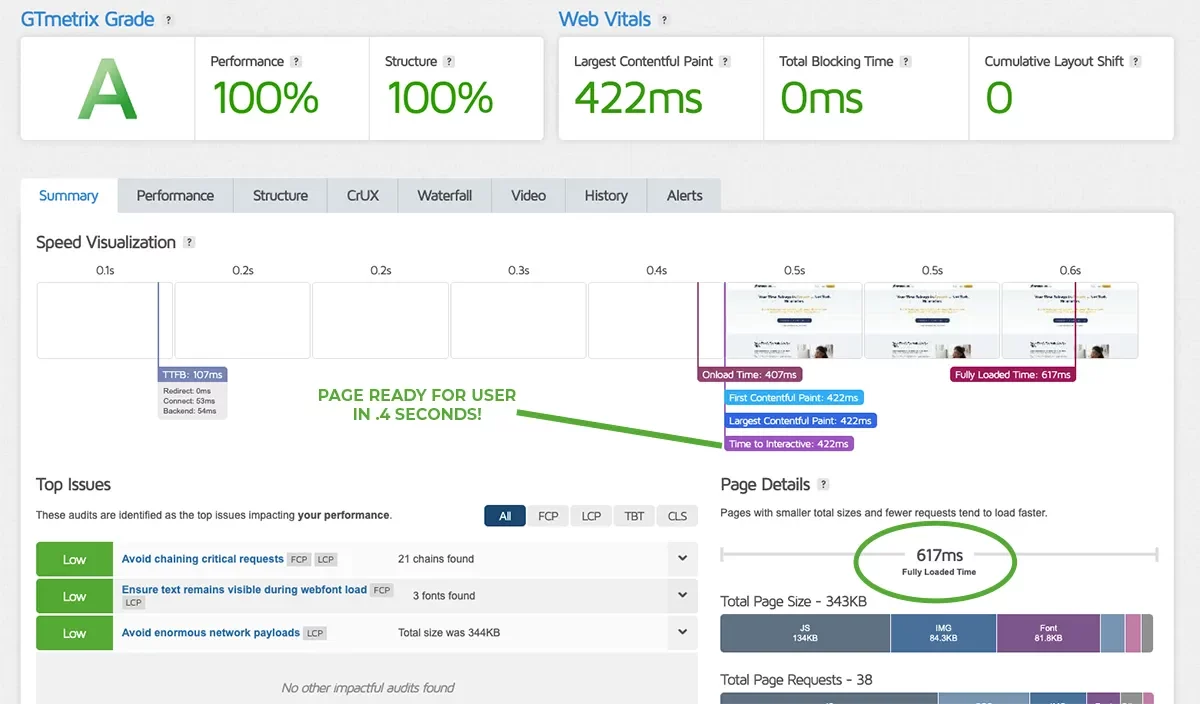Select the All audits filter
Screen dimensions: 1200x704
point(505,516)
